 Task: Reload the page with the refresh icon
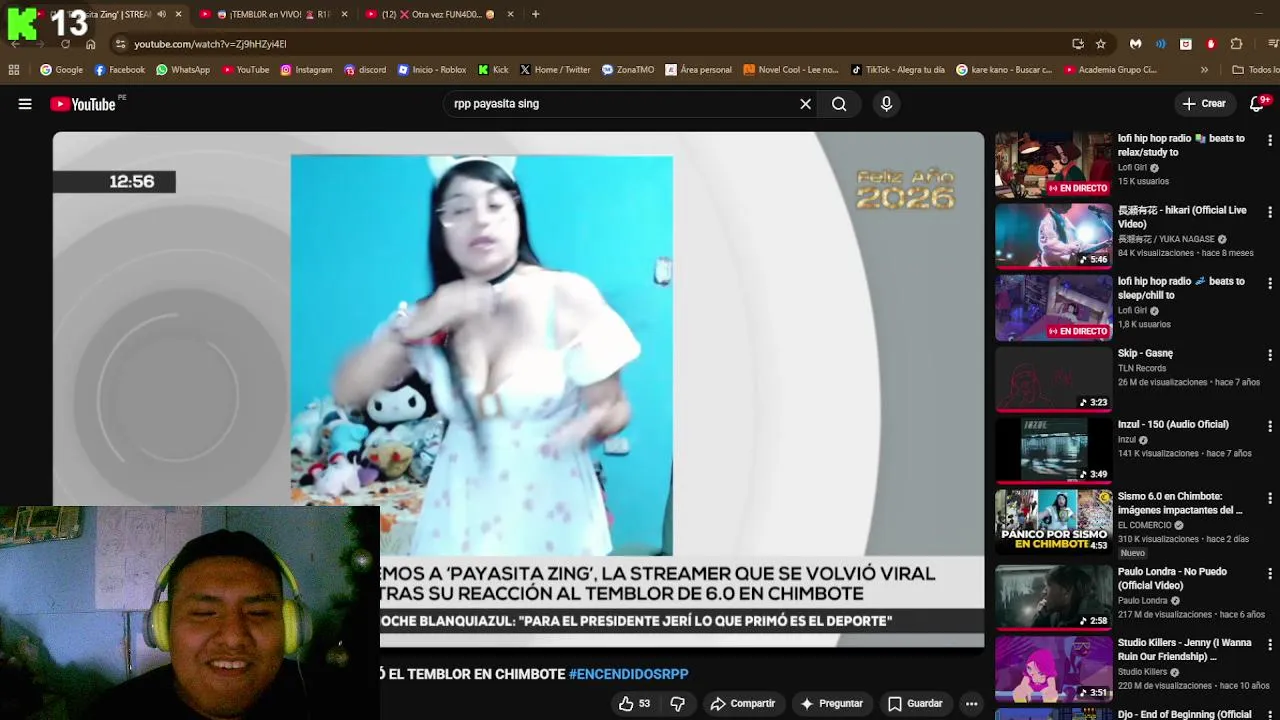65,44
